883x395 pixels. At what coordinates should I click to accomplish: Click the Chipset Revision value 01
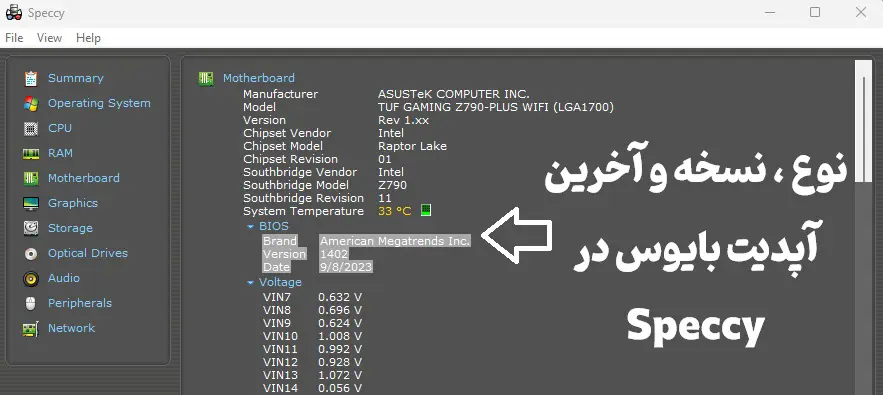tap(385, 159)
